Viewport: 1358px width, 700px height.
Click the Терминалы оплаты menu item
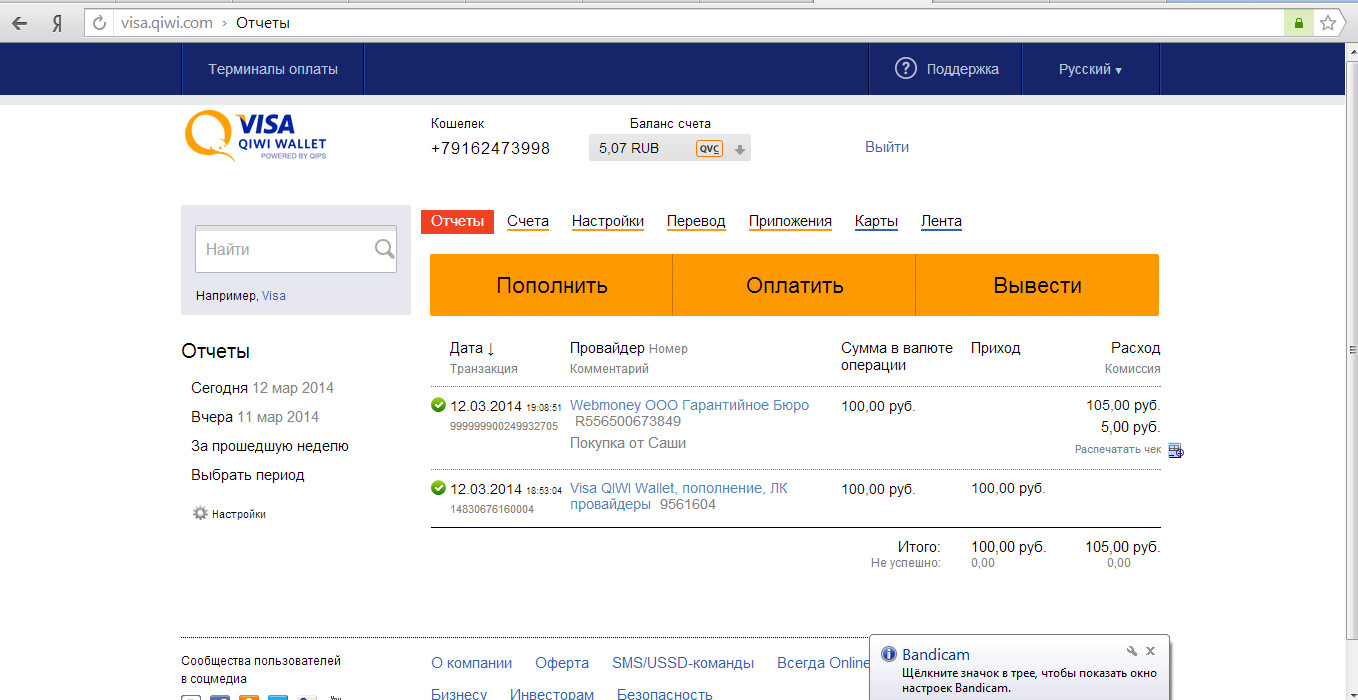273,69
